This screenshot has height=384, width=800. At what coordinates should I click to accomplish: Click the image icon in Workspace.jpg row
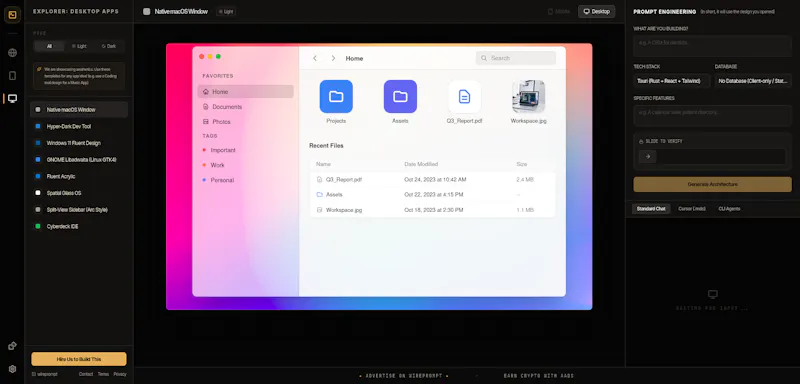coord(319,210)
